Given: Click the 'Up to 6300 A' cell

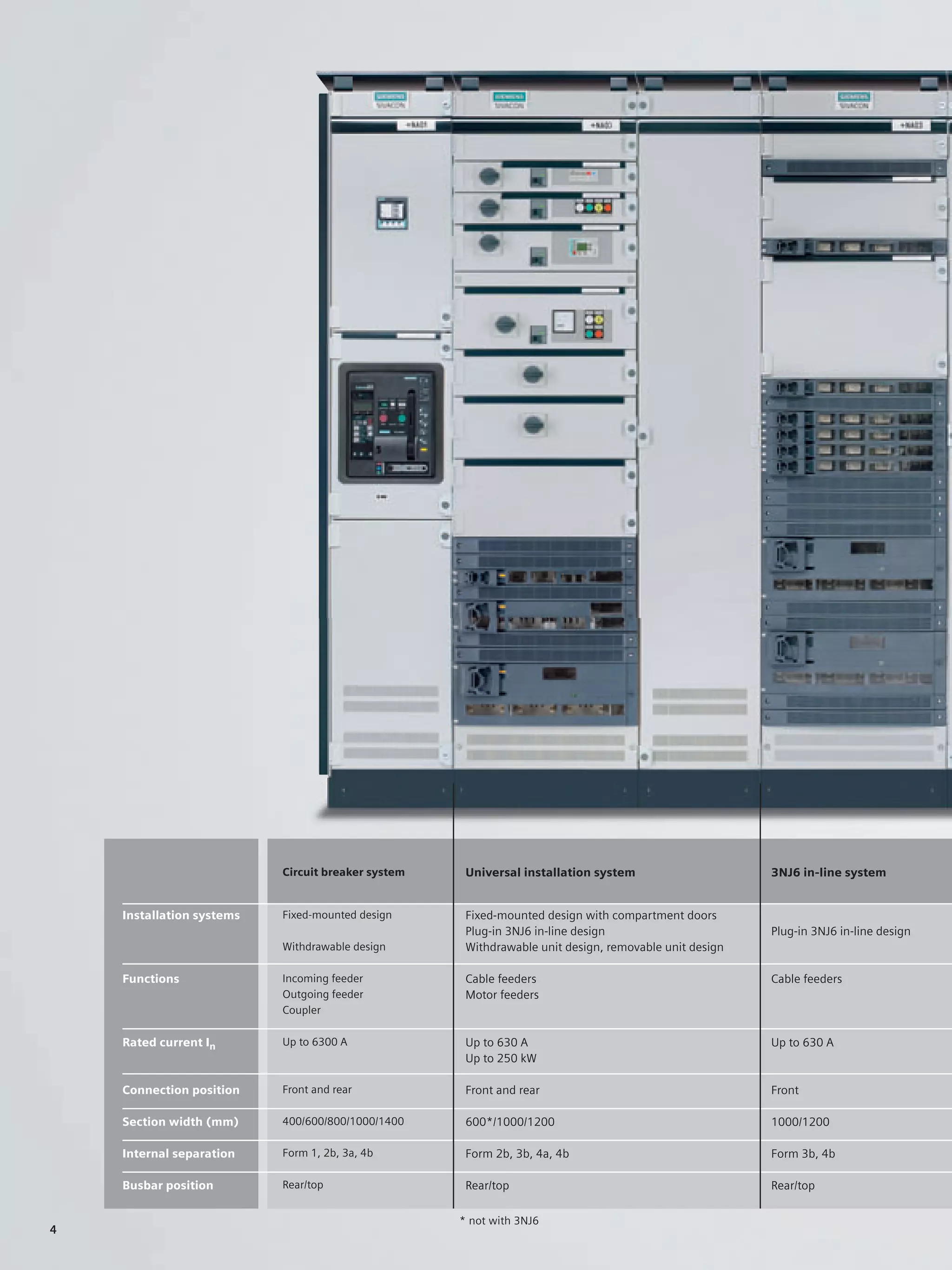Looking at the screenshot, I should 314,1042.
